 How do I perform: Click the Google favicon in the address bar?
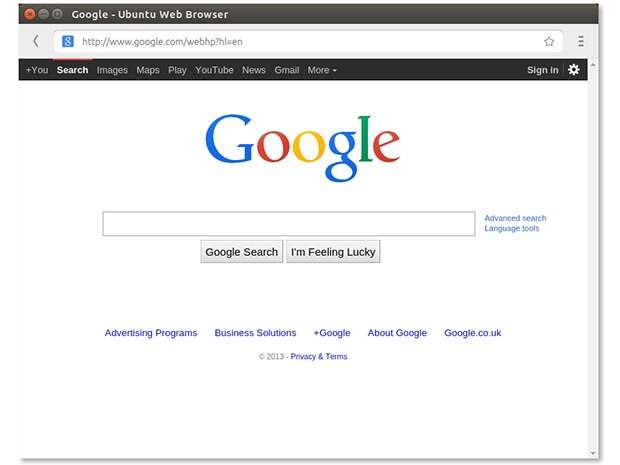[x=68, y=42]
